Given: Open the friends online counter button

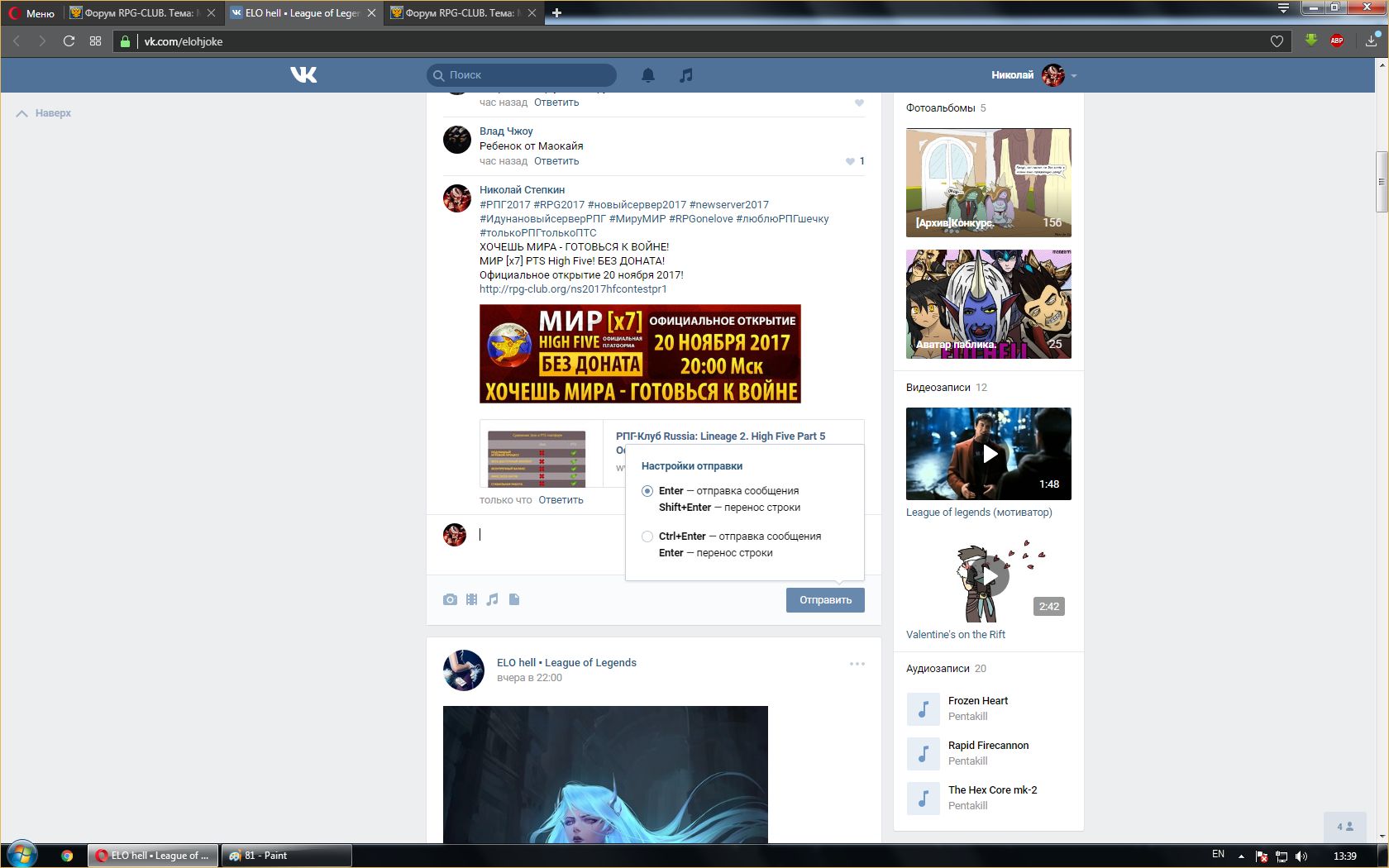Looking at the screenshot, I should pyautogui.click(x=1345, y=827).
